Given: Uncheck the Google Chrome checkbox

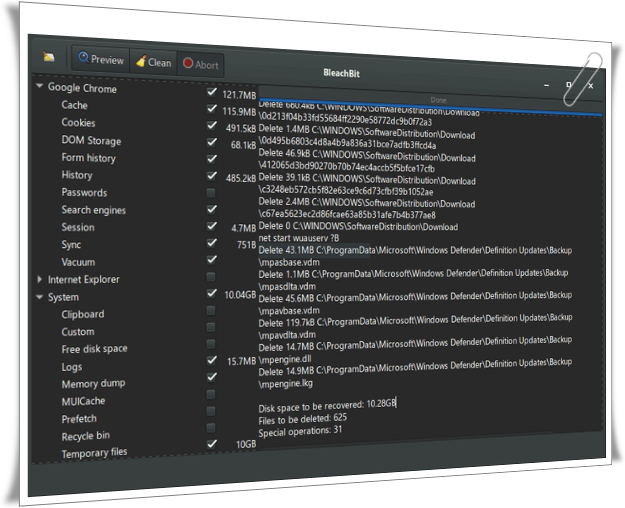Looking at the screenshot, I should [211, 92].
